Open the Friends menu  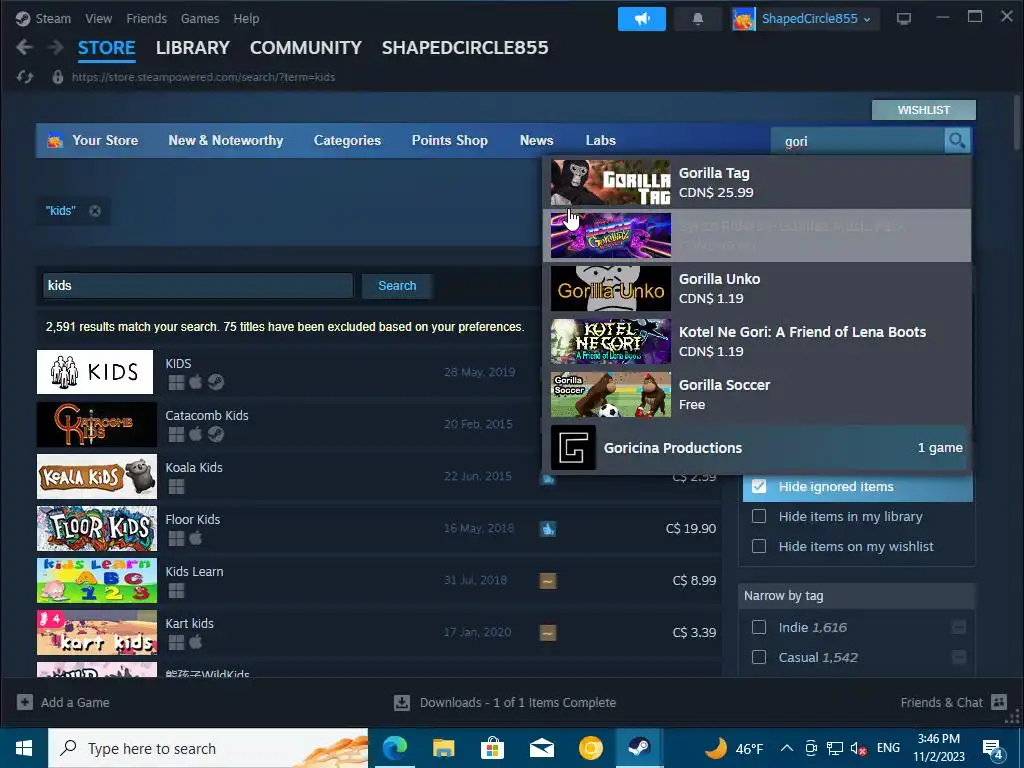tap(146, 19)
